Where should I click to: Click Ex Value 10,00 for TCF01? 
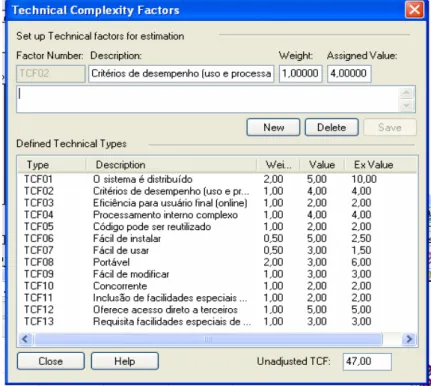pos(364,179)
